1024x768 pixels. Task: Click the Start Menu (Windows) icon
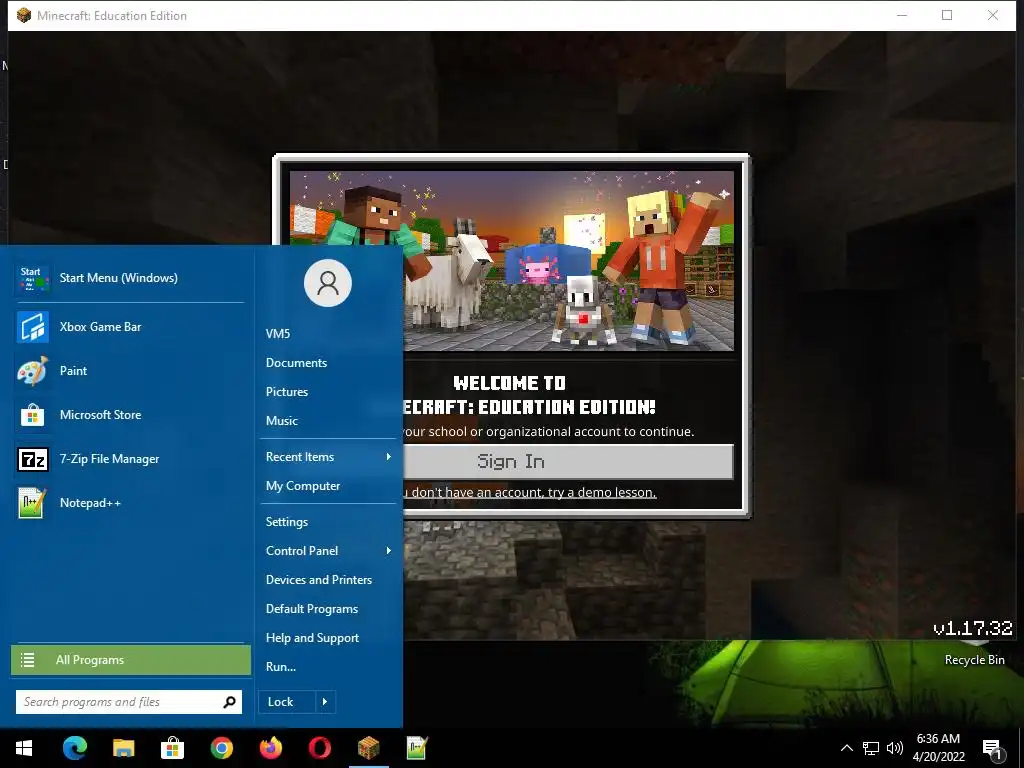[x=33, y=278]
